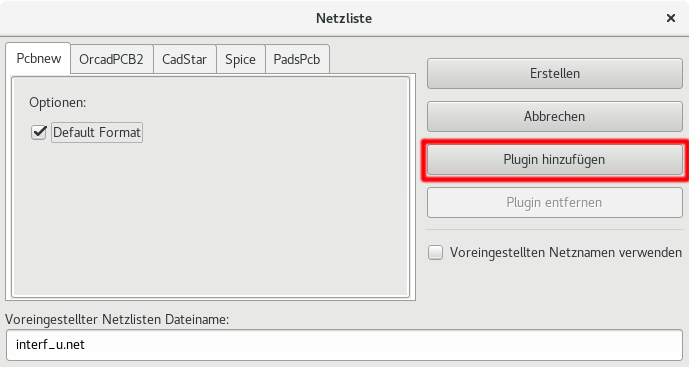The height and width of the screenshot is (367, 689).
Task: Cancel via the Abbrechen button
Action: click(555, 116)
